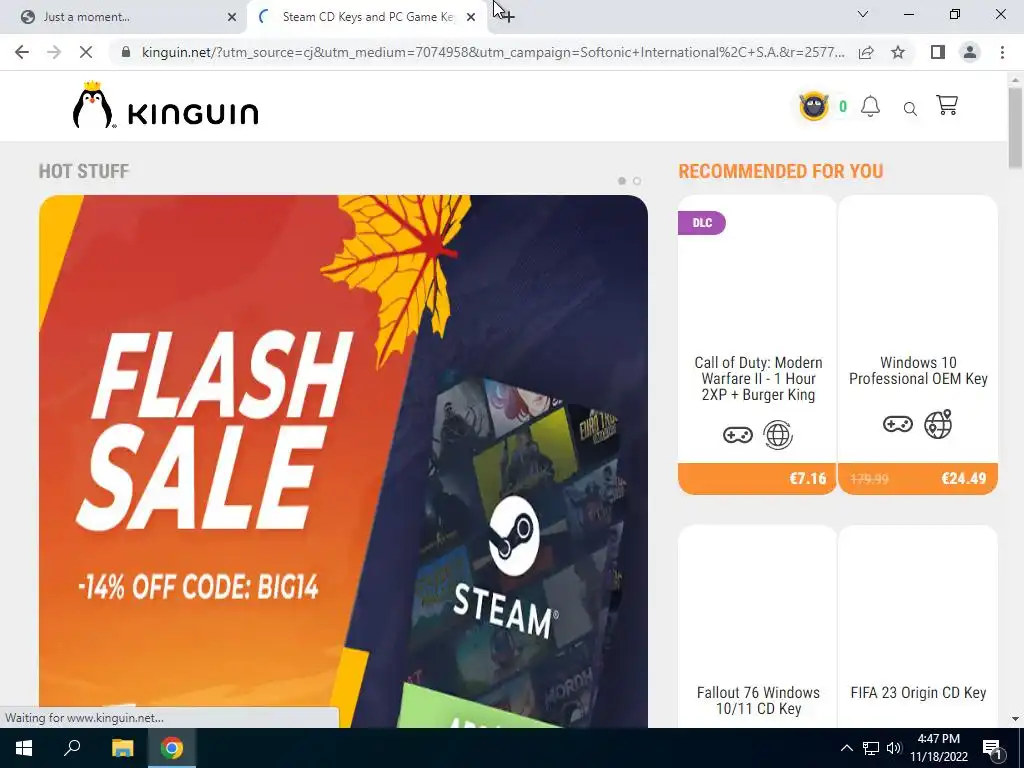
Task: Open Windows 10 Professional OEM Key product
Action: tap(918, 345)
